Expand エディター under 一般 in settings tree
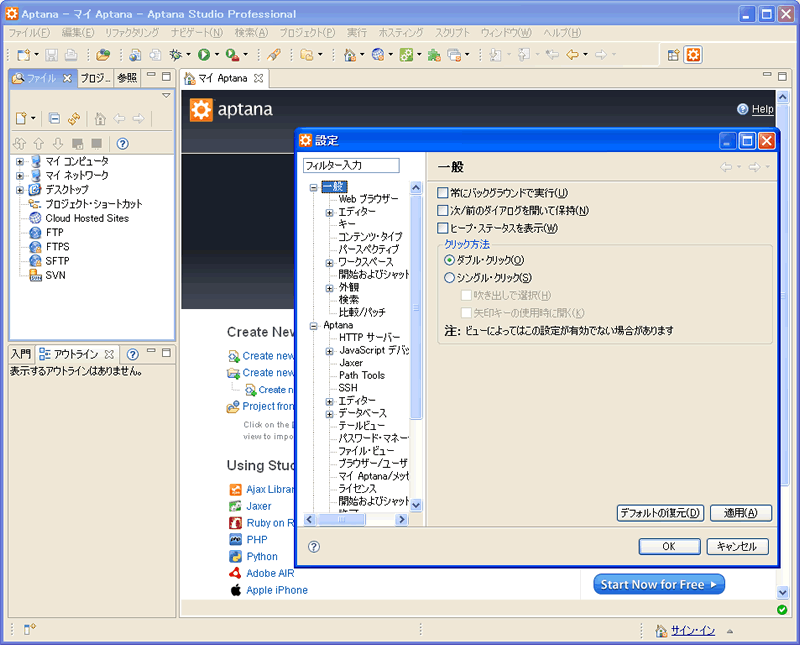The width and height of the screenshot is (800, 645). tap(330, 212)
